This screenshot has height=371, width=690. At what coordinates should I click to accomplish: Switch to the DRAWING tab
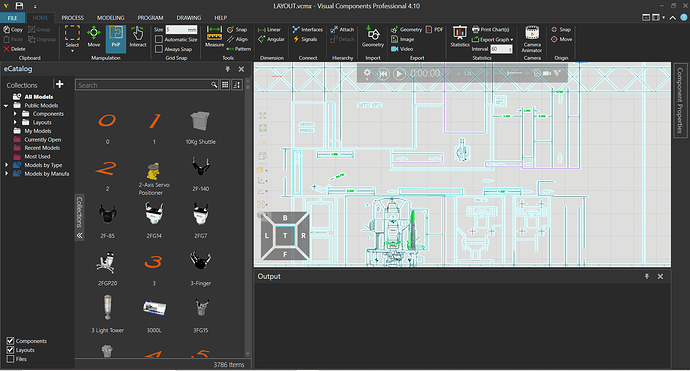(189, 18)
